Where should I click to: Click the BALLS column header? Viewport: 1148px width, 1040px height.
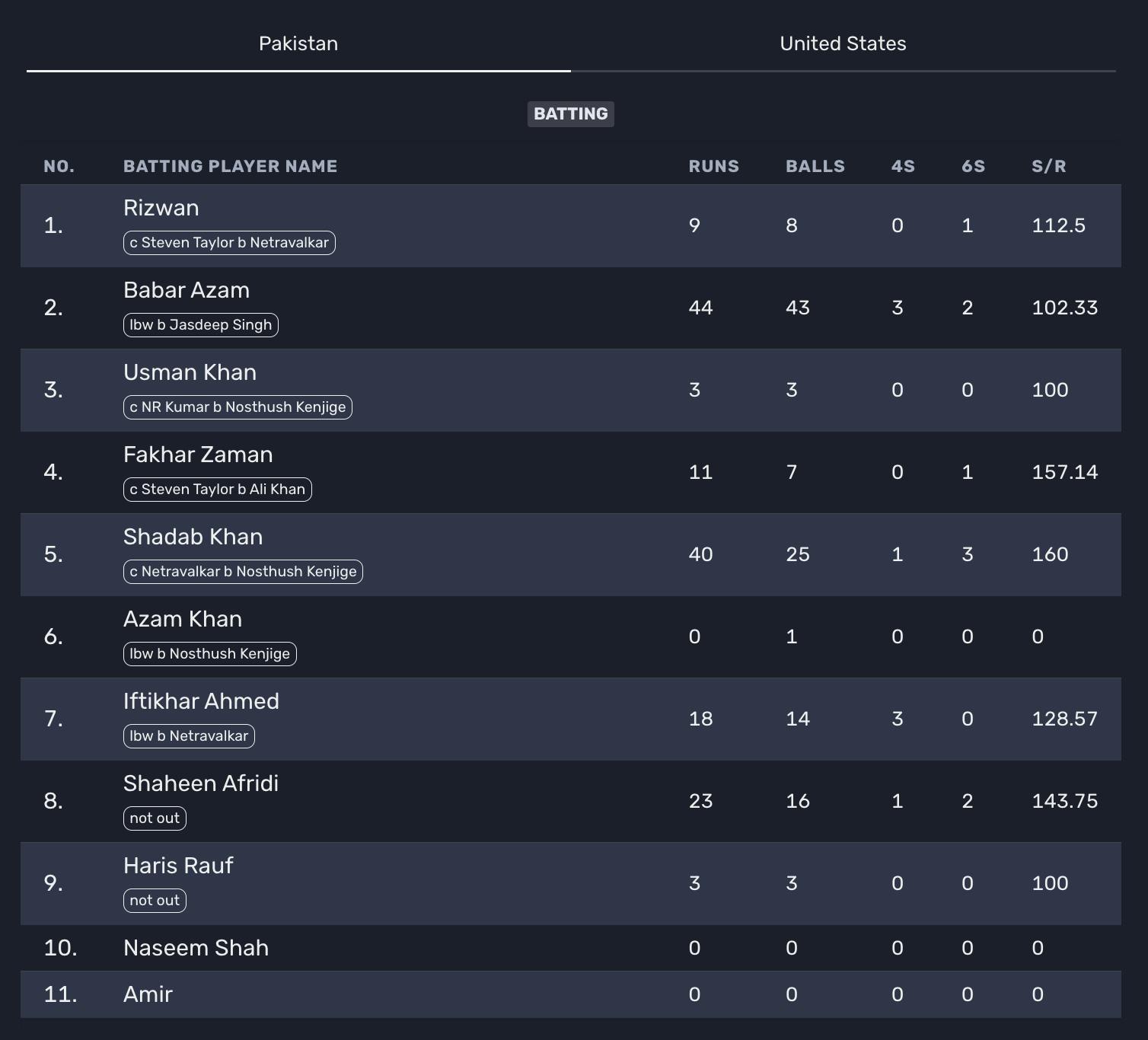[815, 166]
